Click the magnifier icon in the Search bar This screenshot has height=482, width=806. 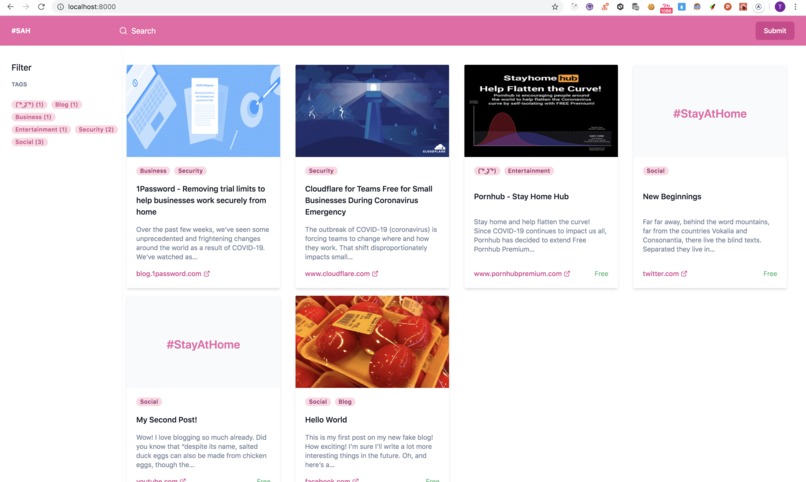click(123, 31)
